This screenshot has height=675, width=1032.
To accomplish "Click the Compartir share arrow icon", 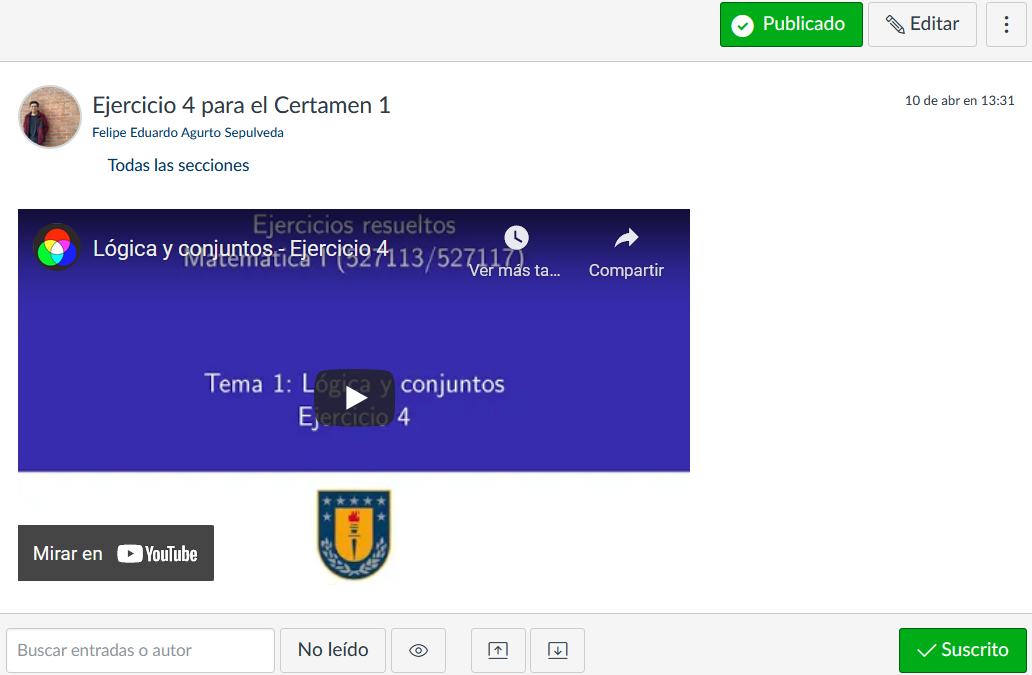I will 626,238.
